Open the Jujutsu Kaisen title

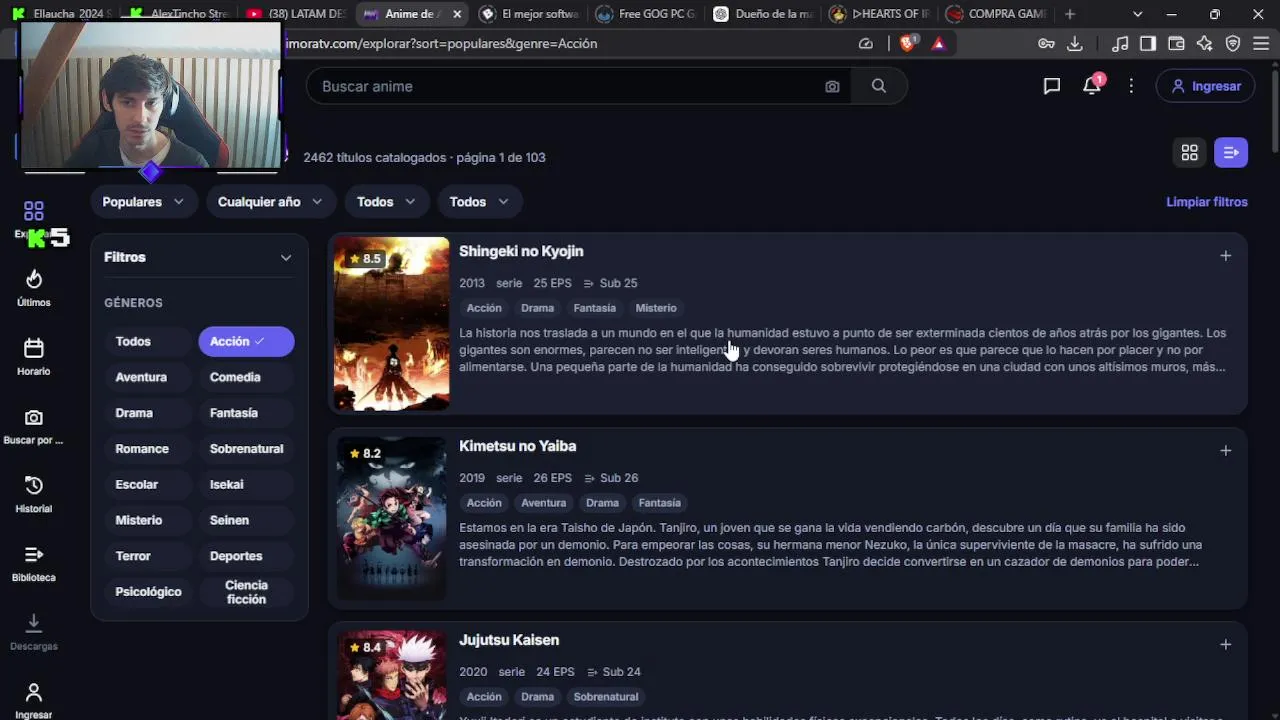click(509, 640)
